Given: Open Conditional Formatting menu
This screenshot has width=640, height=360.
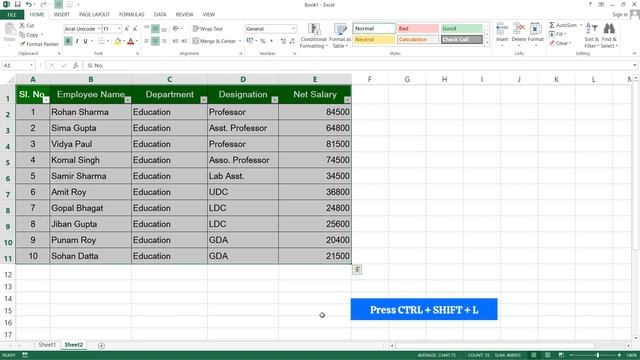Looking at the screenshot, I should tap(313, 36).
